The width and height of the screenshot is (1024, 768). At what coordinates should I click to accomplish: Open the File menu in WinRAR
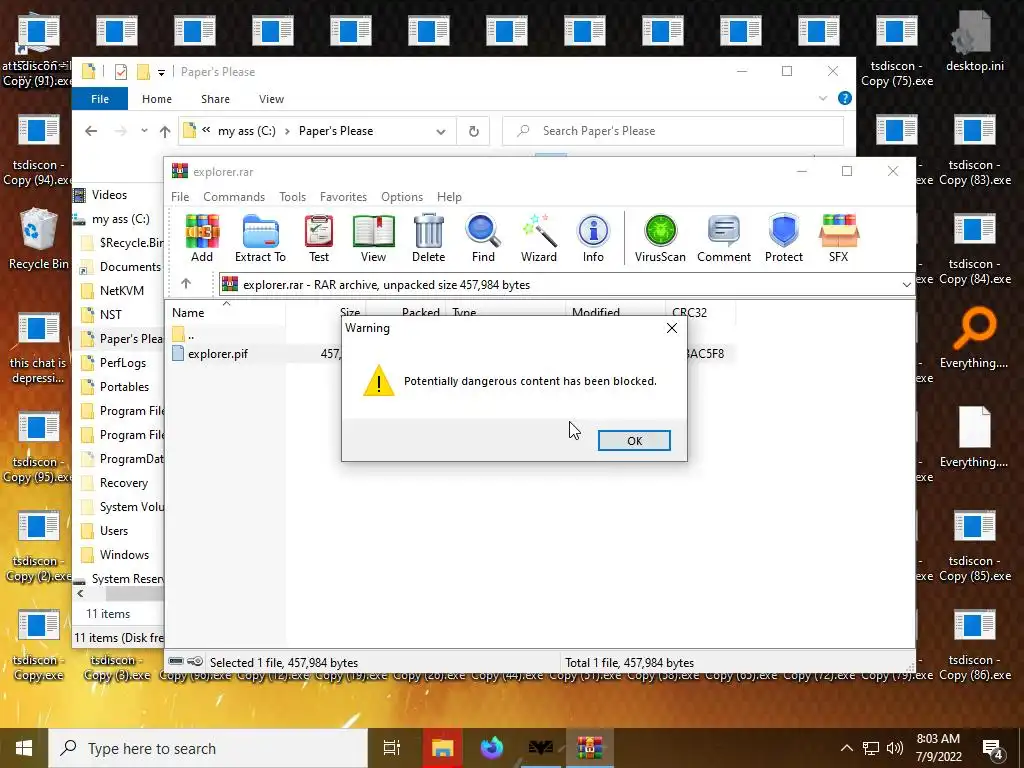coord(180,197)
